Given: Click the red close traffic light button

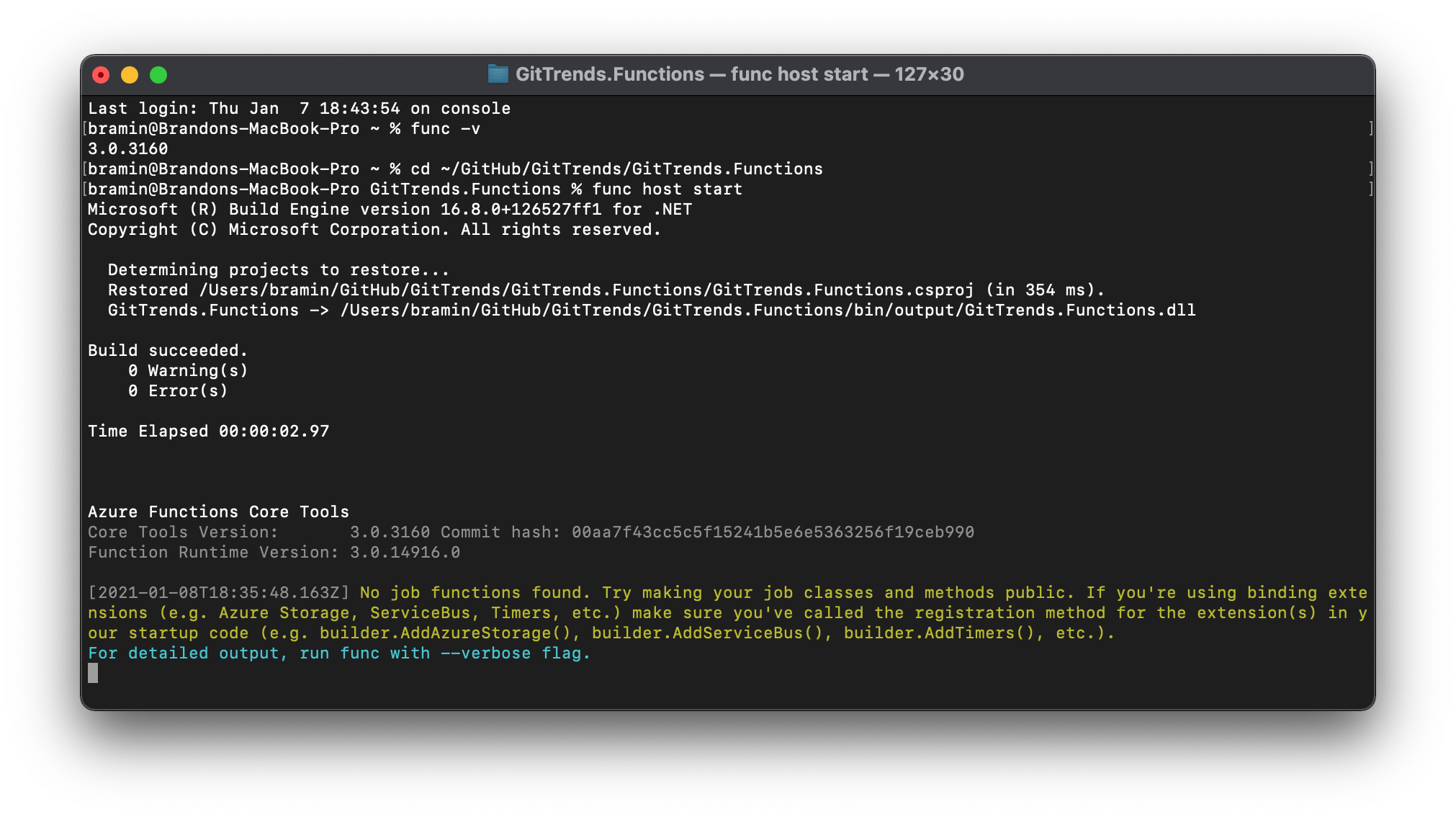Looking at the screenshot, I should [x=102, y=74].
